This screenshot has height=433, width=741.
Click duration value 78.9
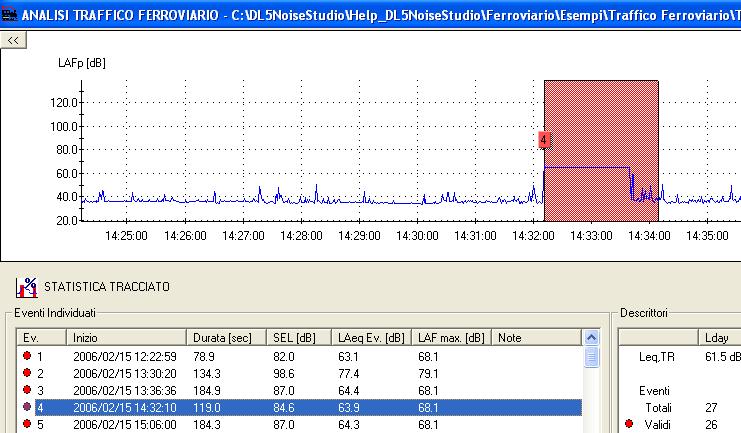click(204, 356)
